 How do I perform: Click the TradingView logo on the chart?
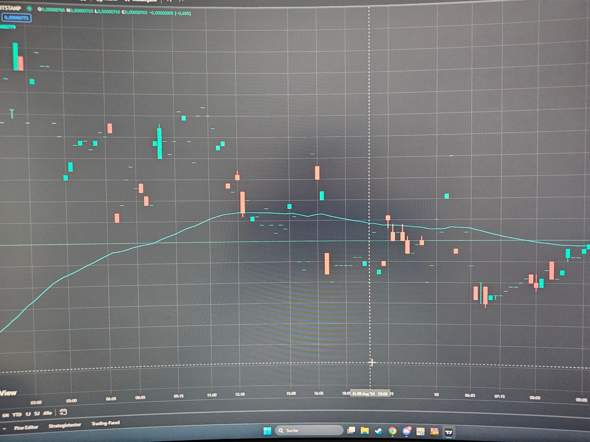click(x=8, y=393)
